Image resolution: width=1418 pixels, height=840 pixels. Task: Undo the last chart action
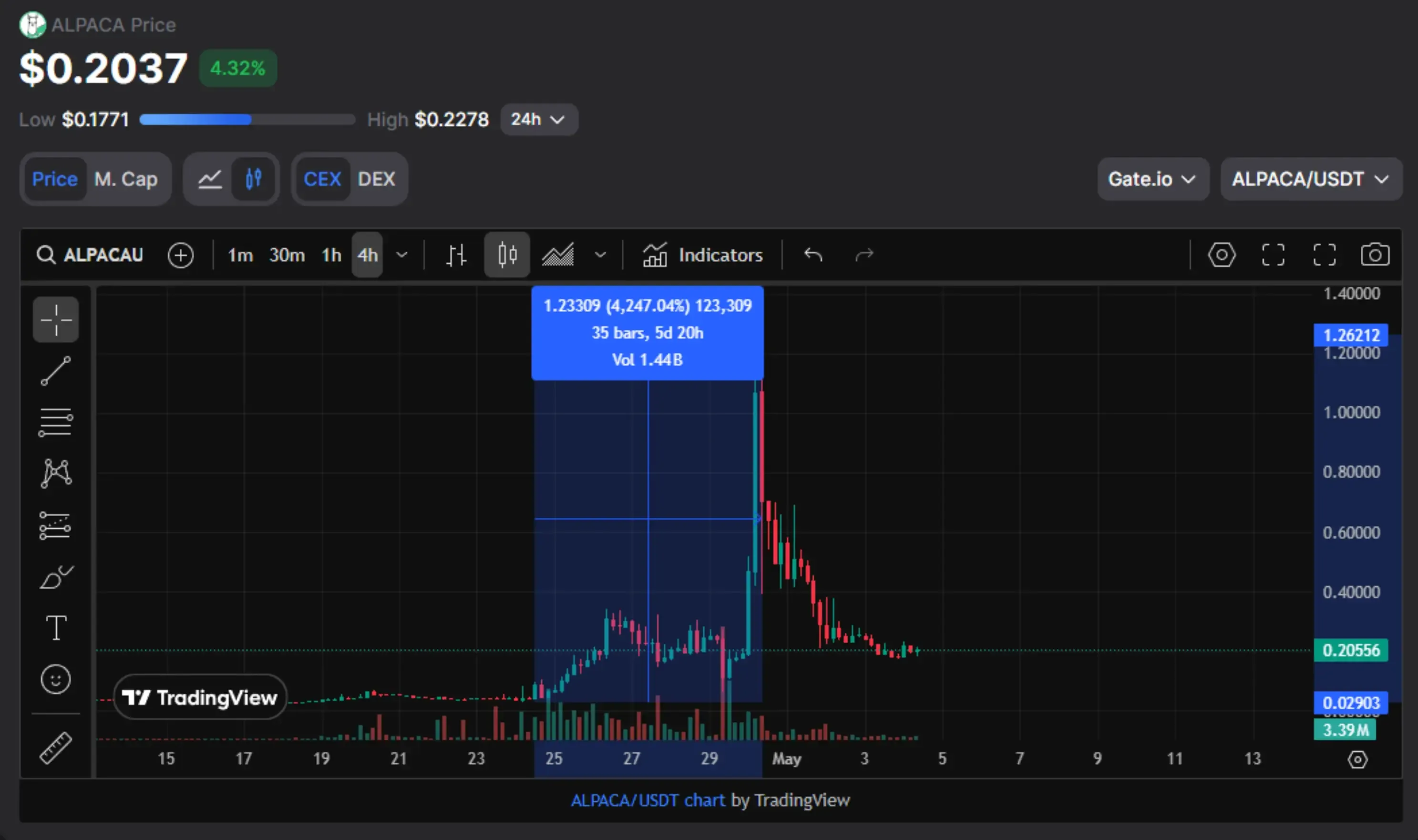click(x=813, y=255)
